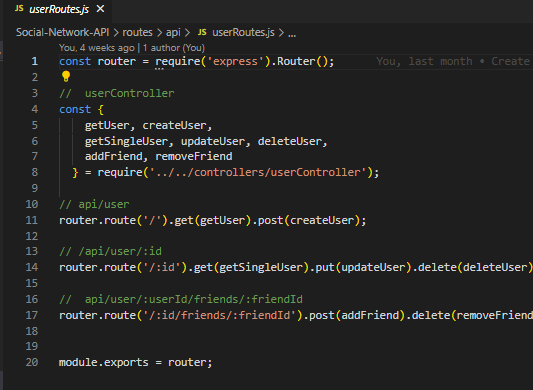Click removeFriend on line 7
The image size is (533, 390).
[x=194, y=157]
